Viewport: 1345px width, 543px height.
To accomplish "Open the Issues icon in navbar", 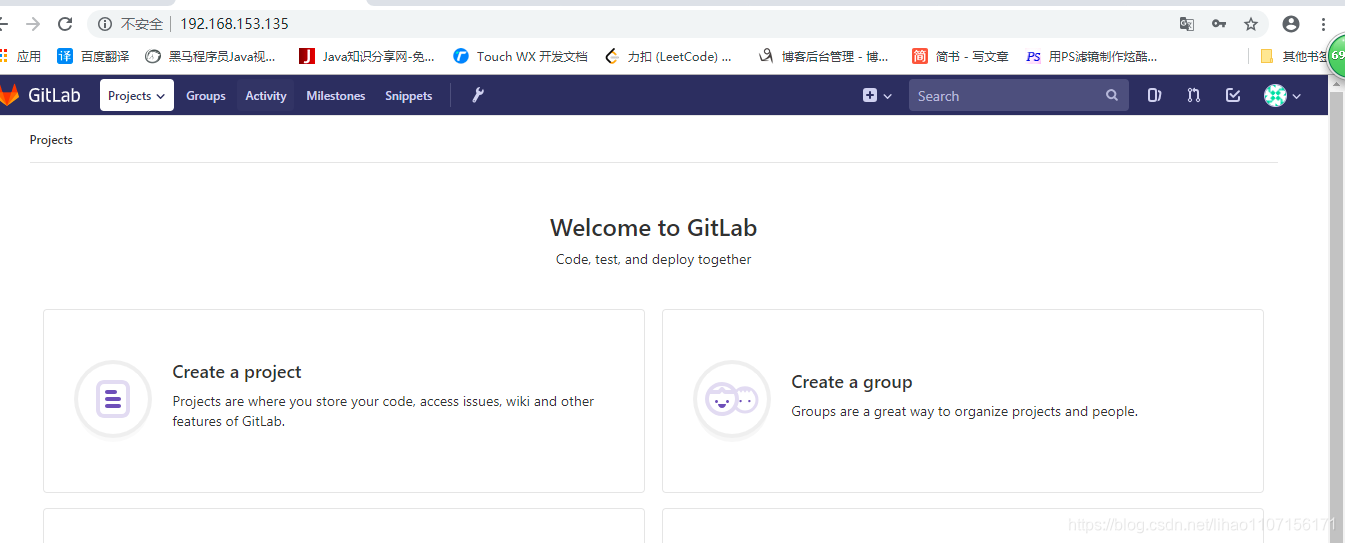I will pyautogui.click(x=1155, y=95).
